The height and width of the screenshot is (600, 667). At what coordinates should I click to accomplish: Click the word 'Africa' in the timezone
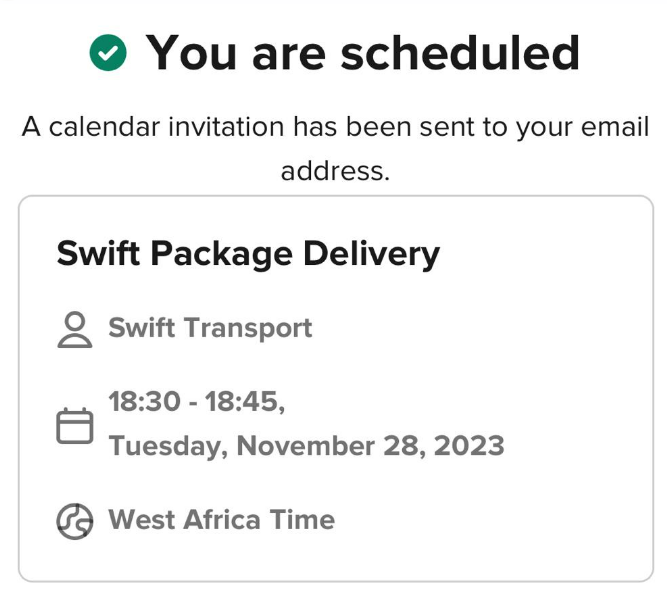click(222, 520)
